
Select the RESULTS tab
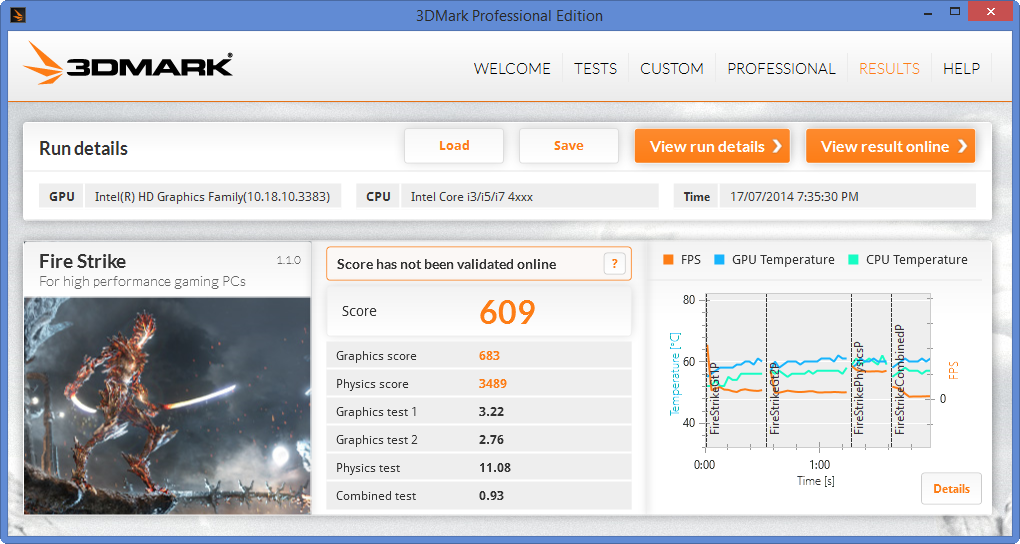889,69
